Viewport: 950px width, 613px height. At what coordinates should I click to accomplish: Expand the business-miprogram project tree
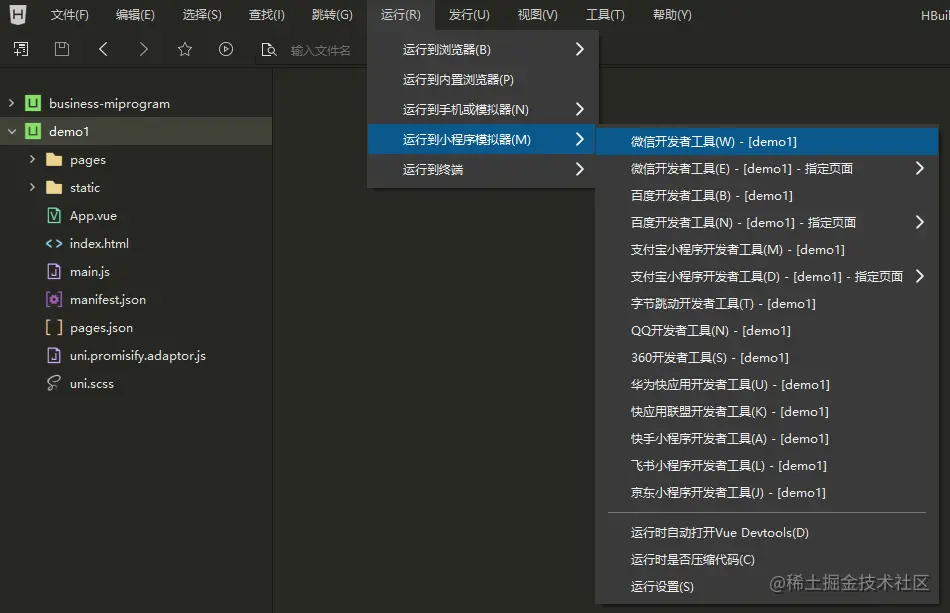coord(12,103)
